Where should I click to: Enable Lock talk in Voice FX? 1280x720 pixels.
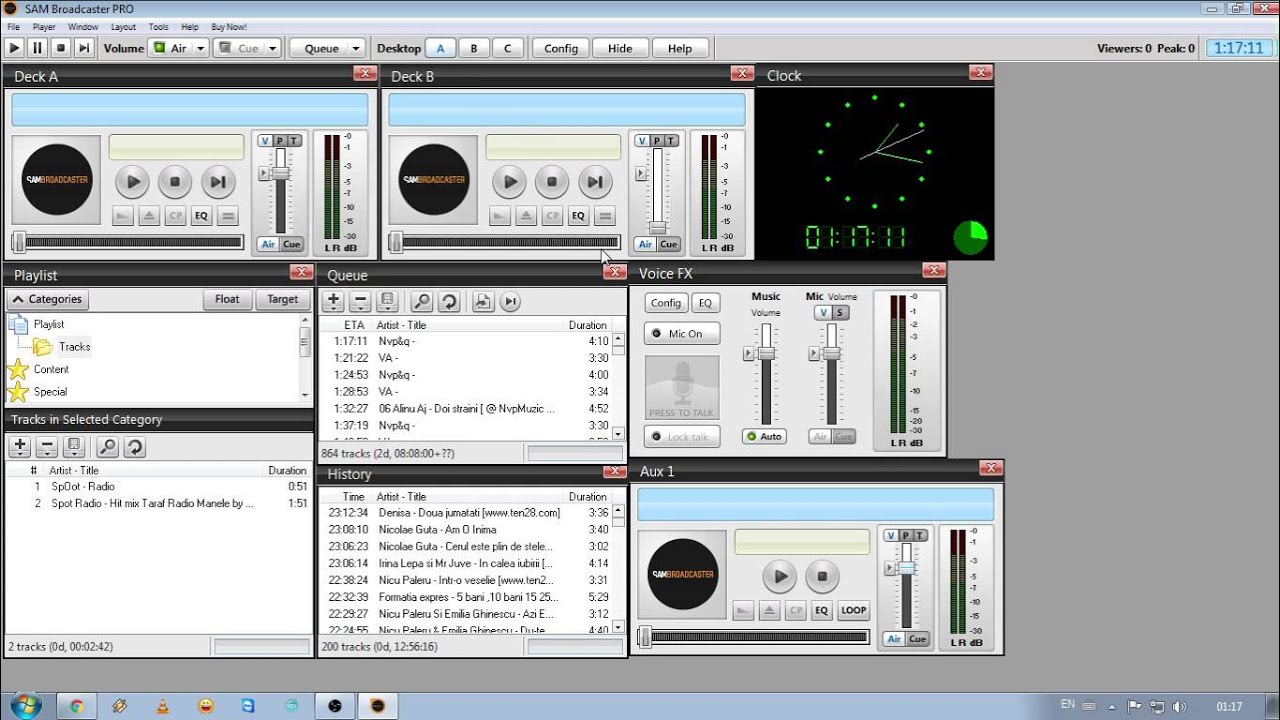pyautogui.click(x=682, y=436)
